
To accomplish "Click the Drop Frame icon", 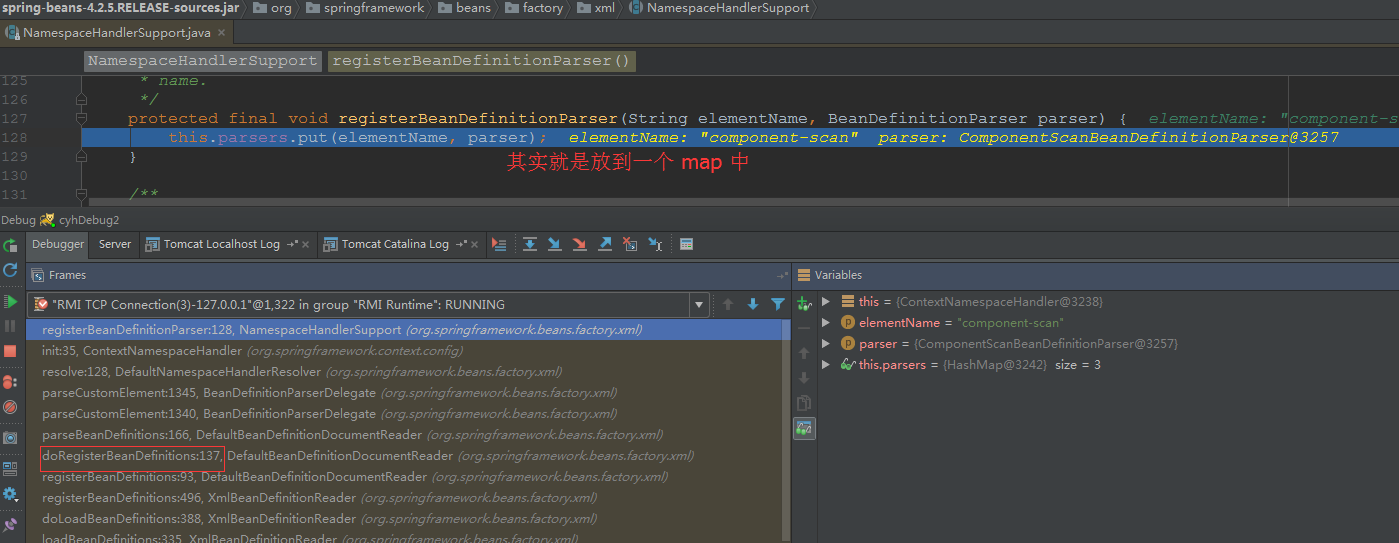I will (630, 244).
